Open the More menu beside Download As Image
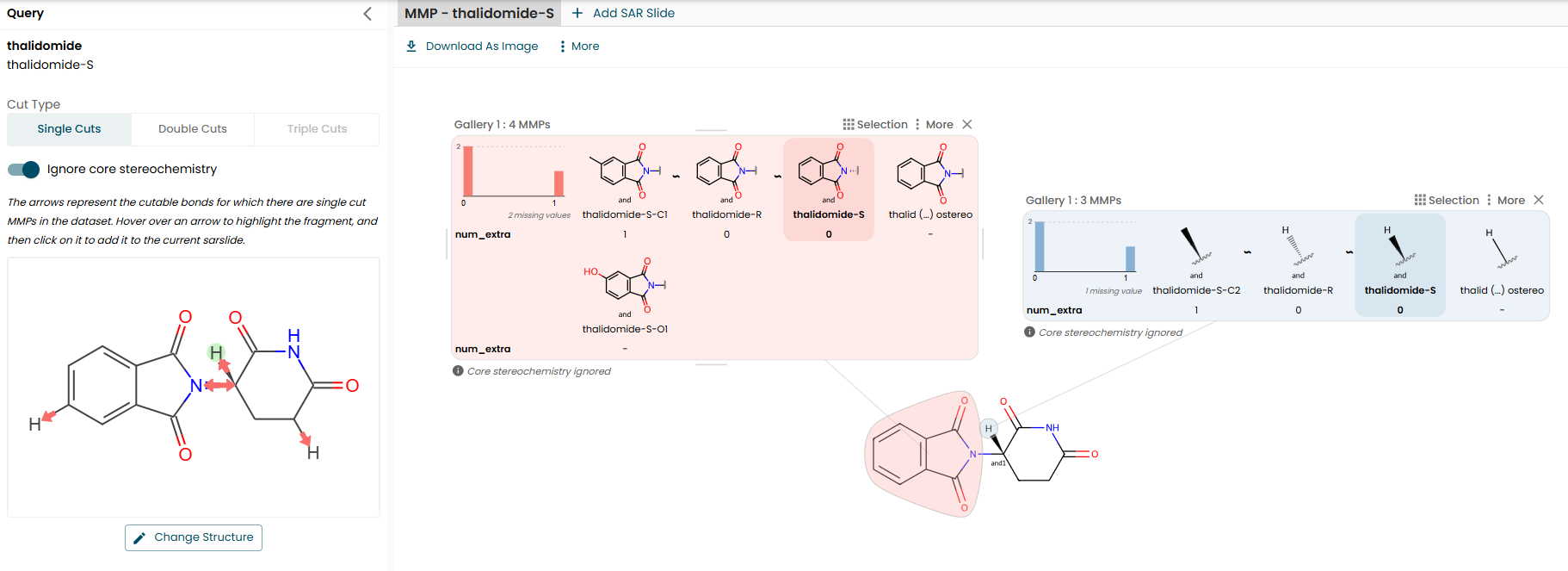The image size is (1568, 571). coord(579,47)
